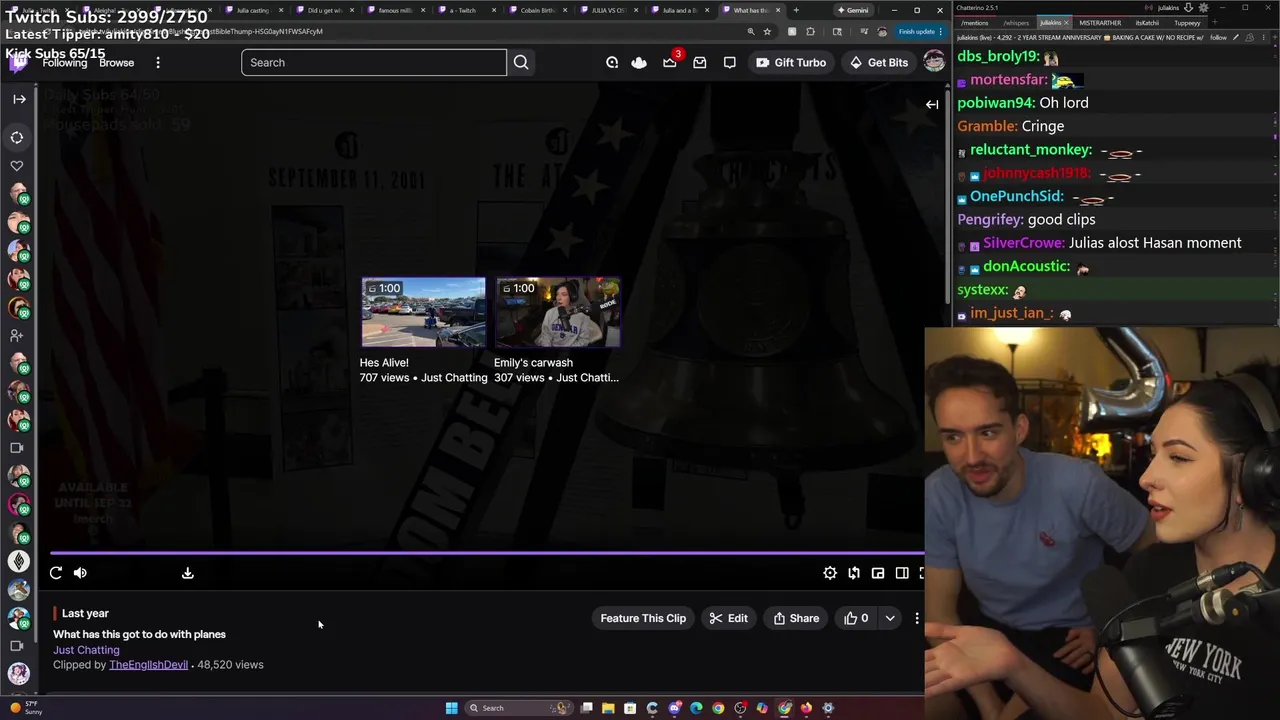Expand the left sidebar with the arrow icon
Screen dimensions: 1280x720
[19, 99]
